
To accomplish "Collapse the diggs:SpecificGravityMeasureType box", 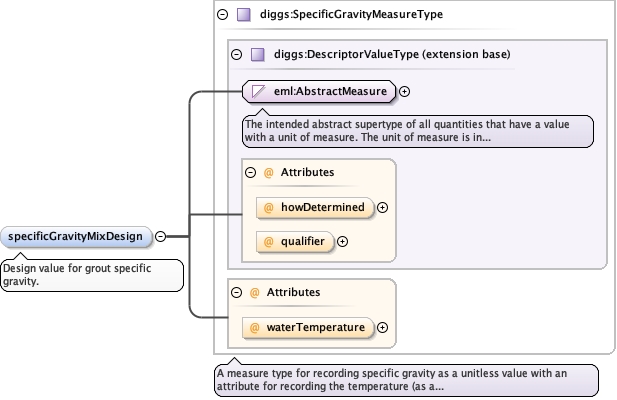I will (x=222, y=15).
